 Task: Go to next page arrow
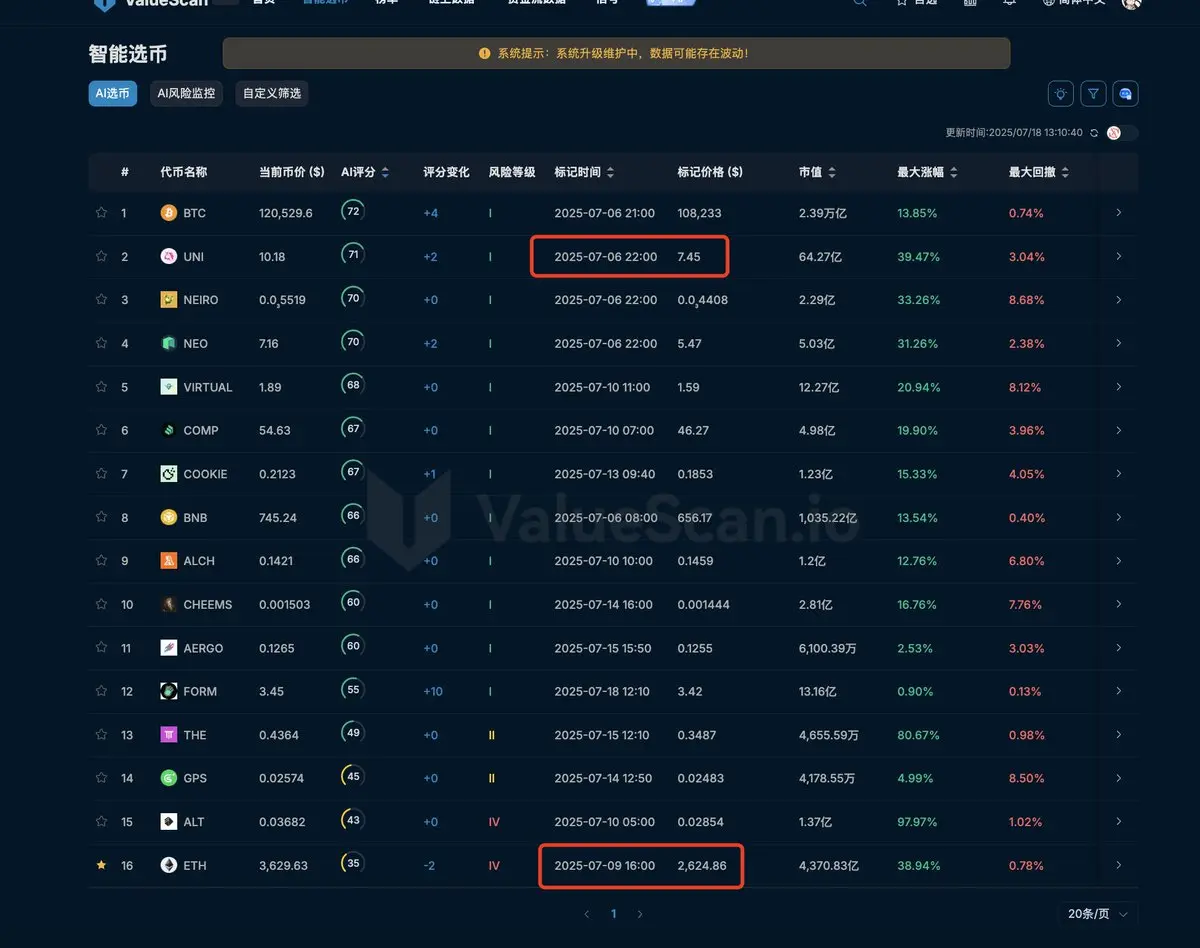point(640,914)
